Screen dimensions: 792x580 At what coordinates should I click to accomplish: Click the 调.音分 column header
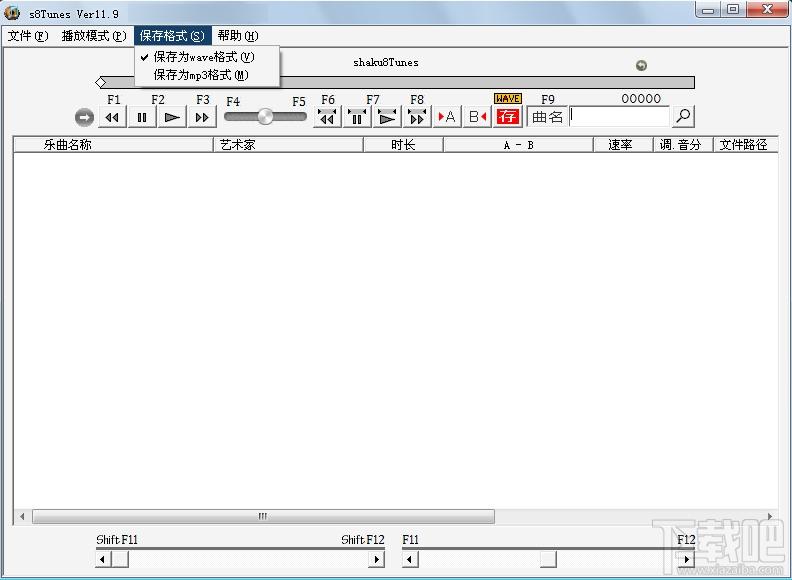(x=683, y=144)
